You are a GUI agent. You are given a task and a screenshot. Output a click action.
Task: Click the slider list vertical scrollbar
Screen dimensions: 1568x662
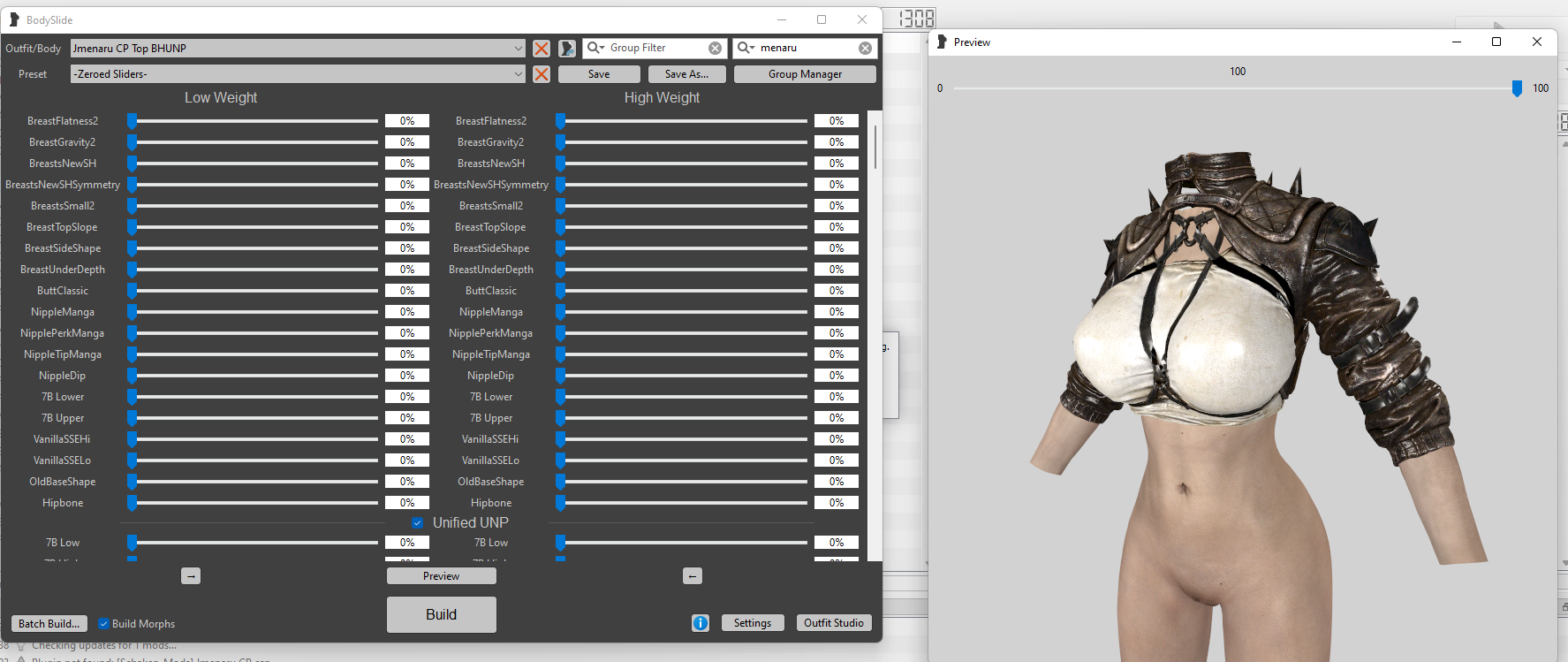point(875,146)
